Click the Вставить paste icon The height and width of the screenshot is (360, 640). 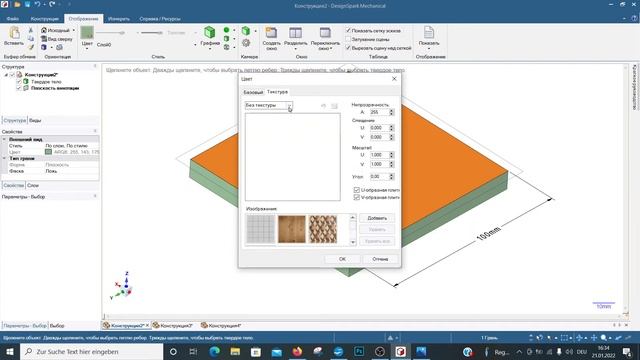[14, 33]
